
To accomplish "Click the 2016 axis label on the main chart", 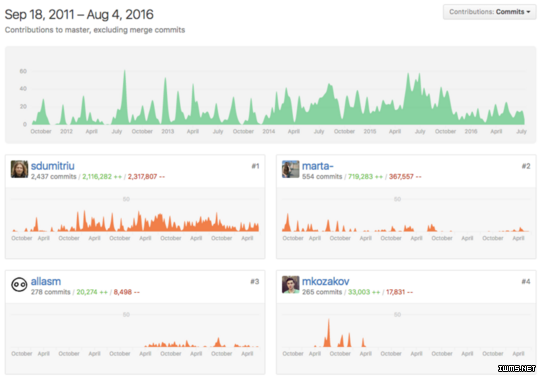I will click(x=471, y=131).
